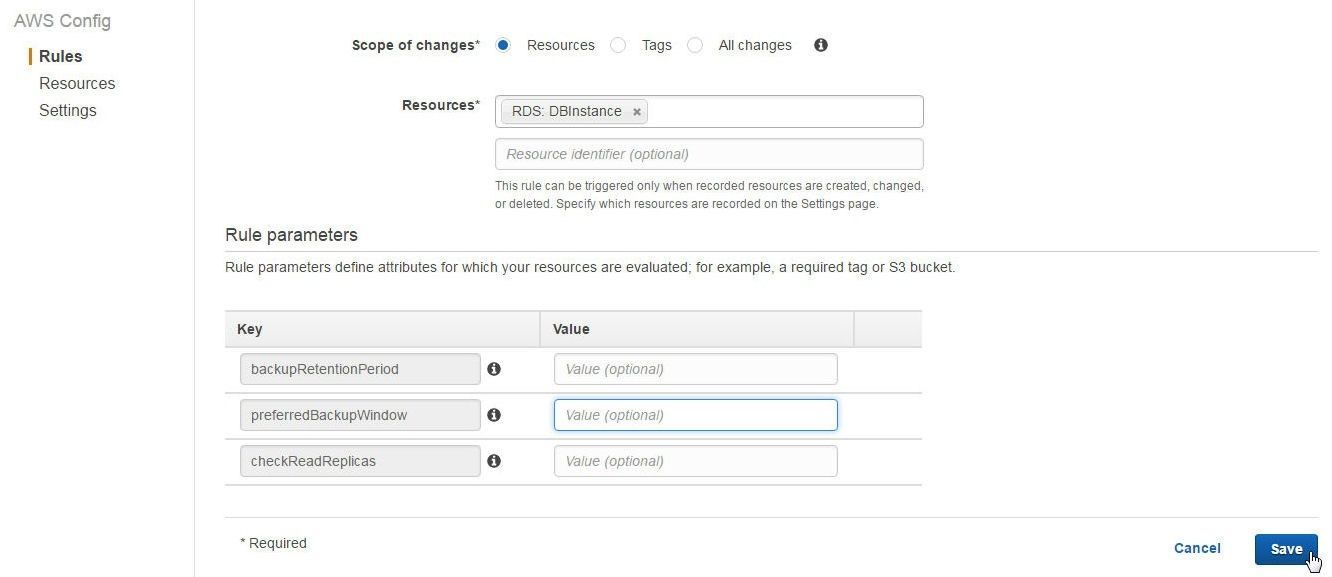
Task: Click the checkReadReplicas key field
Action: coord(360,461)
